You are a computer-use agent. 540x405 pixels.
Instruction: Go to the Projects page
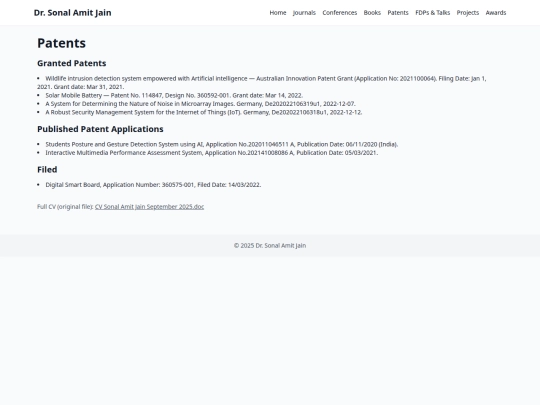point(468,13)
